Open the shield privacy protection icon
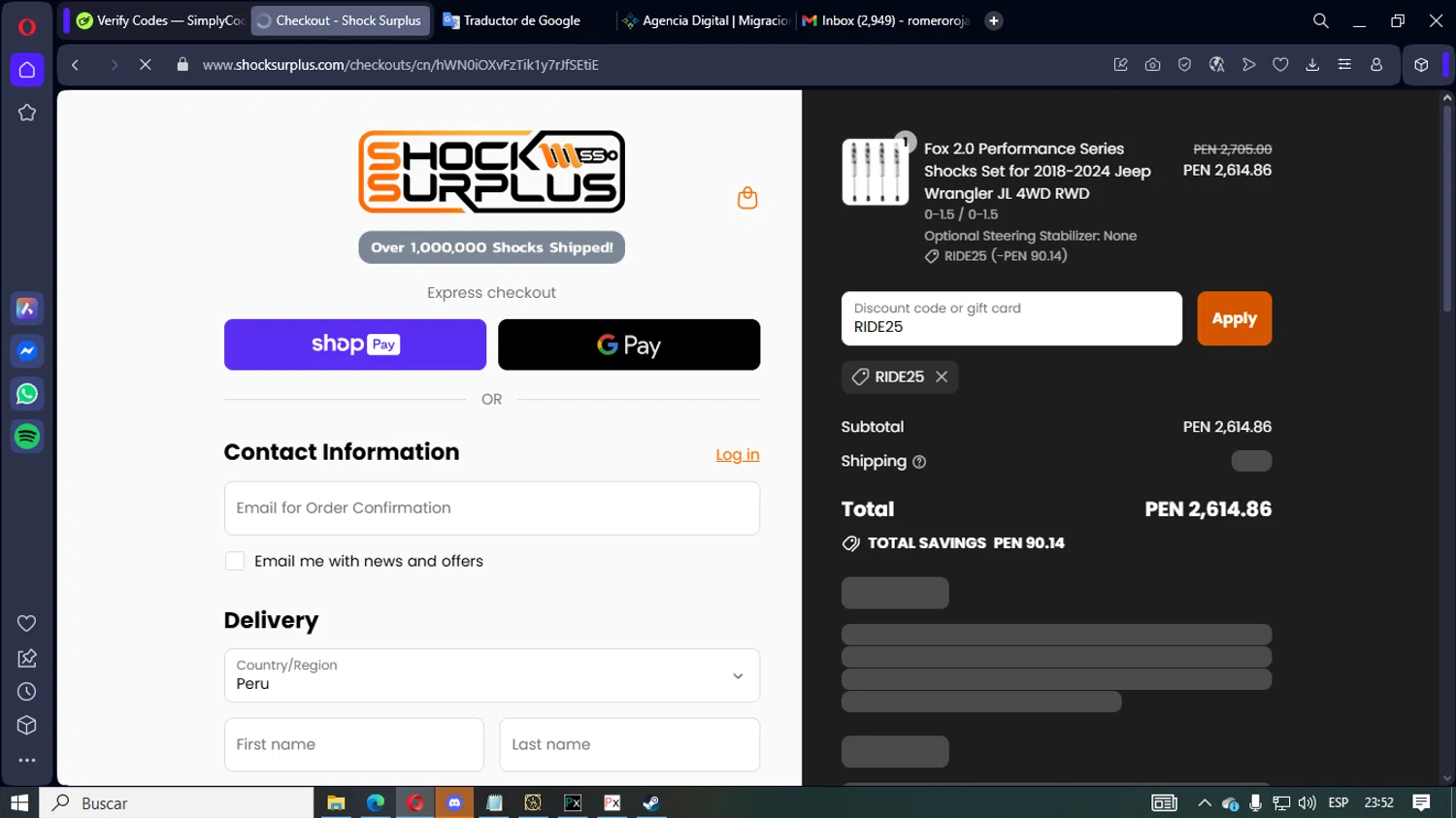Viewport: 1456px width, 818px height. (1184, 65)
